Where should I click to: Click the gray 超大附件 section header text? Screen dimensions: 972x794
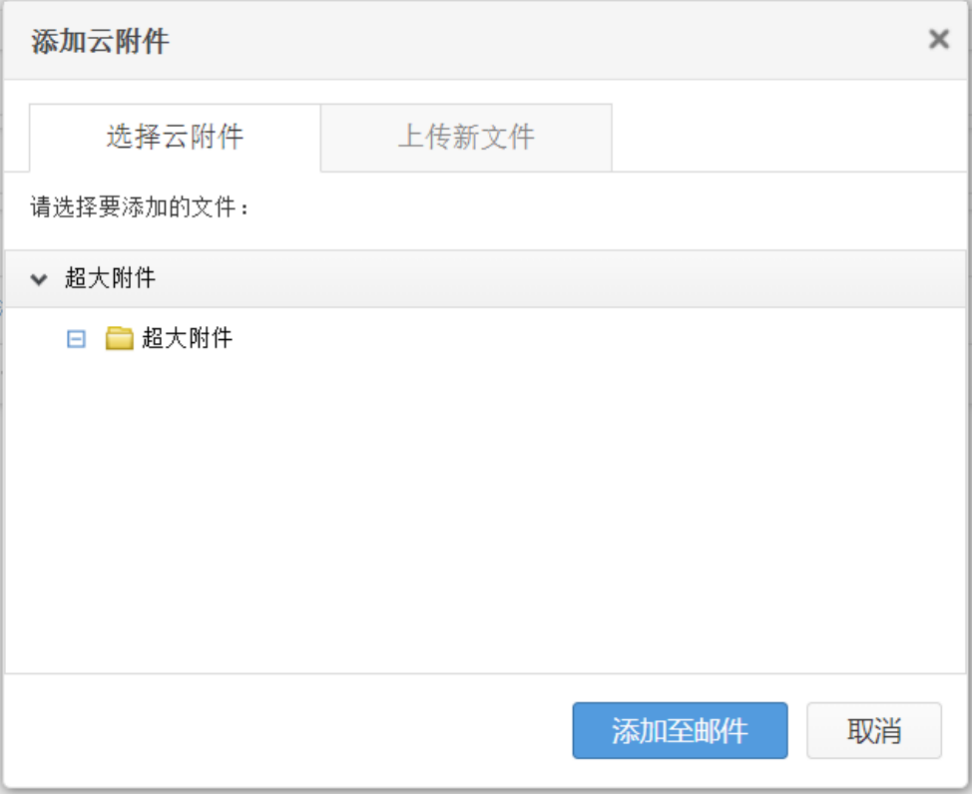tap(110, 278)
